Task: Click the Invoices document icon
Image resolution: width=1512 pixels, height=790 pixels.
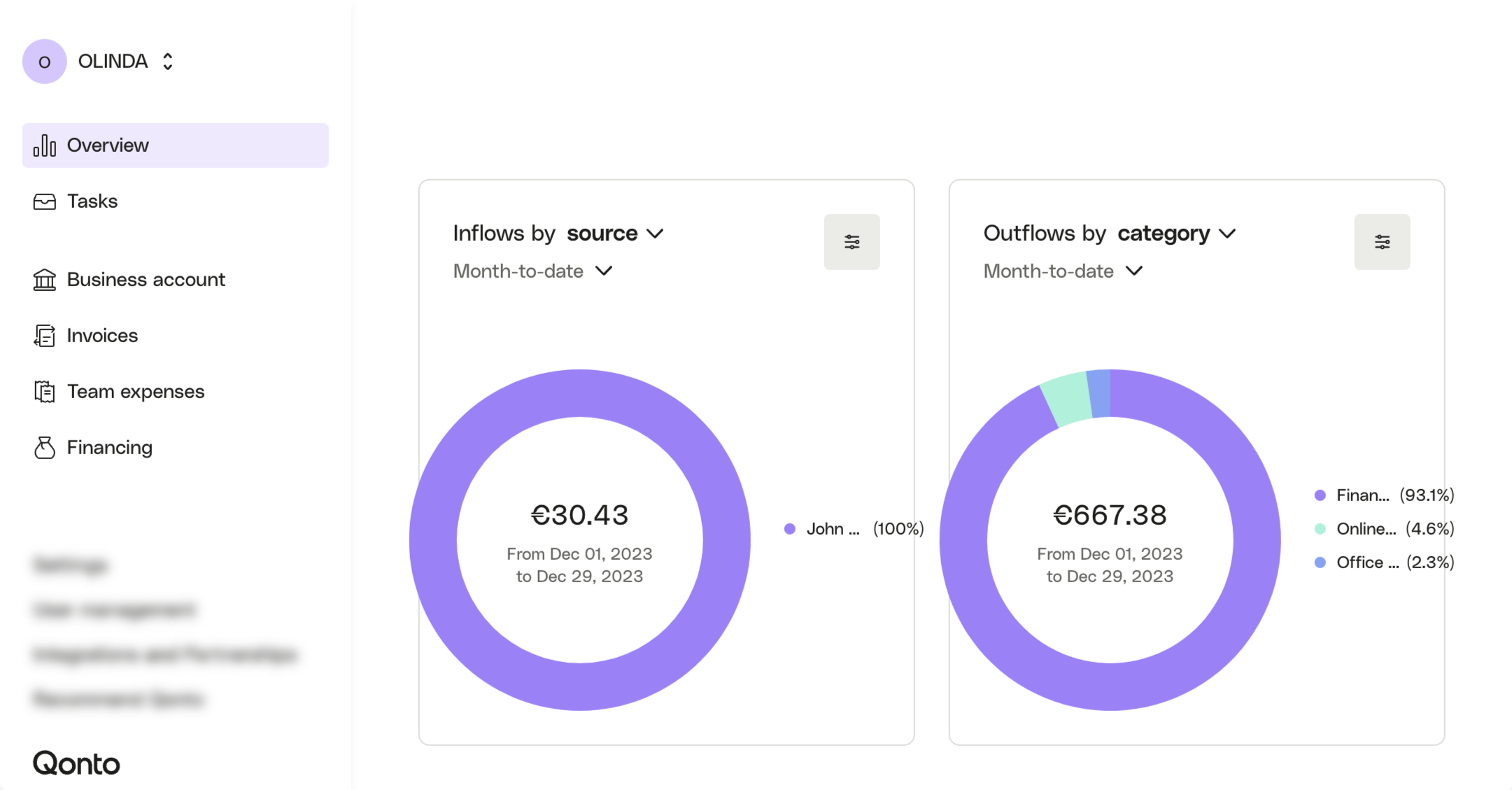Action: click(44, 336)
